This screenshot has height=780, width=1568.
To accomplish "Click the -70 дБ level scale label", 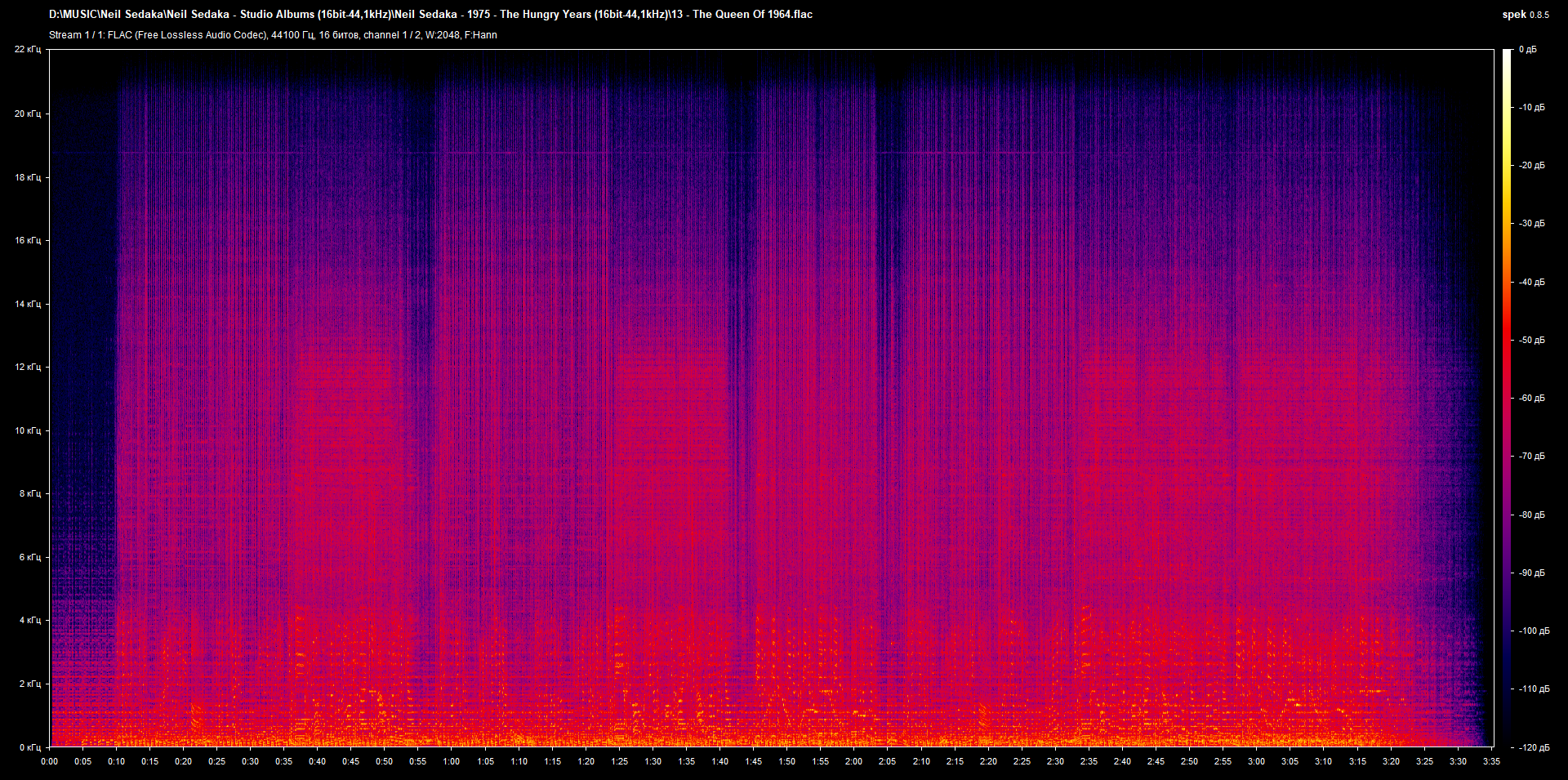I will pyautogui.click(x=1532, y=456).
